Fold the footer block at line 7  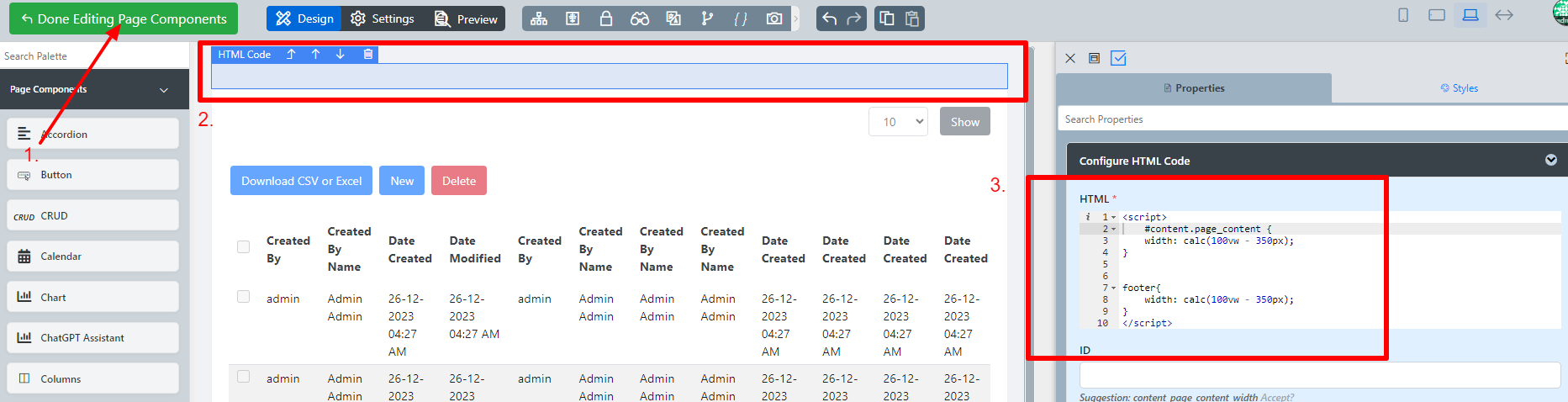(1114, 288)
